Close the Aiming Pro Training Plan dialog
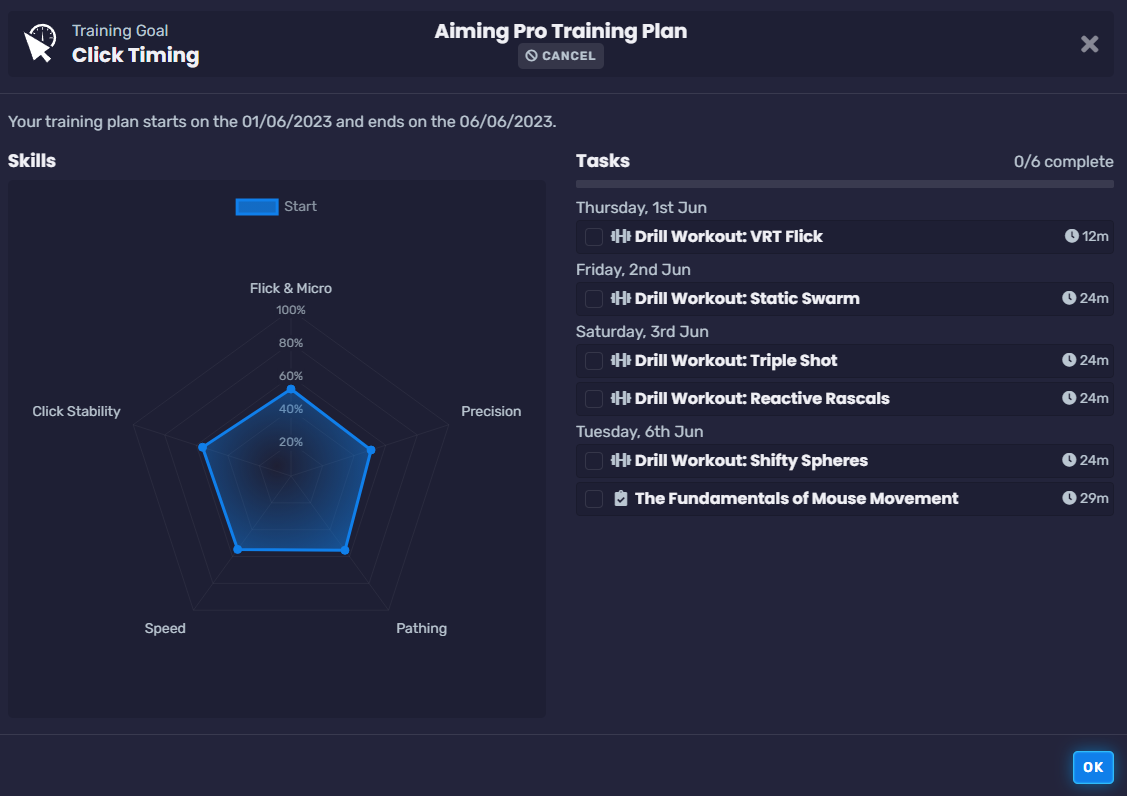1127x796 pixels. (x=1089, y=43)
